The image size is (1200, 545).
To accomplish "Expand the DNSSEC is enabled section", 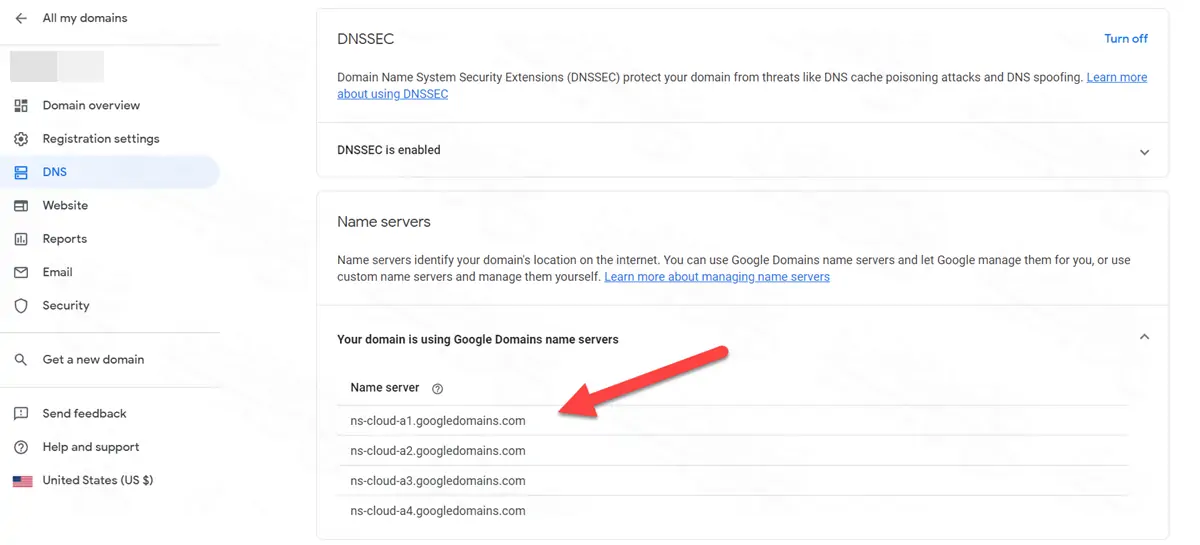I will pos(1144,152).
